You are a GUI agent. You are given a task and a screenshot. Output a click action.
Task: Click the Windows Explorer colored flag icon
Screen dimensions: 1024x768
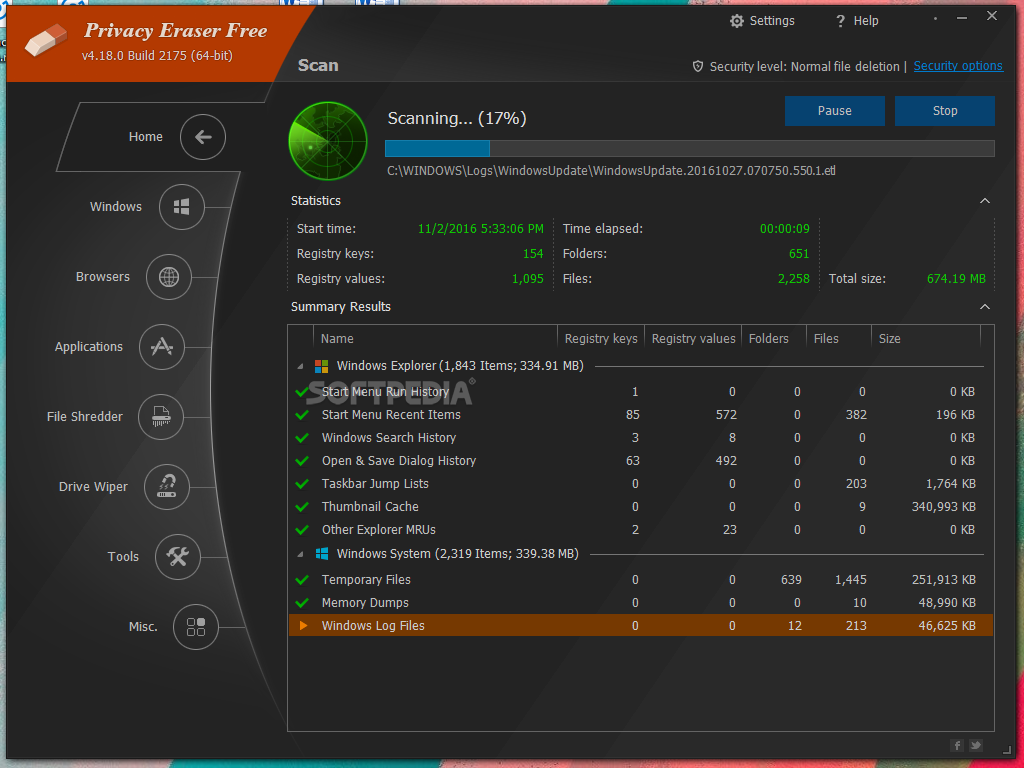pyautogui.click(x=321, y=366)
